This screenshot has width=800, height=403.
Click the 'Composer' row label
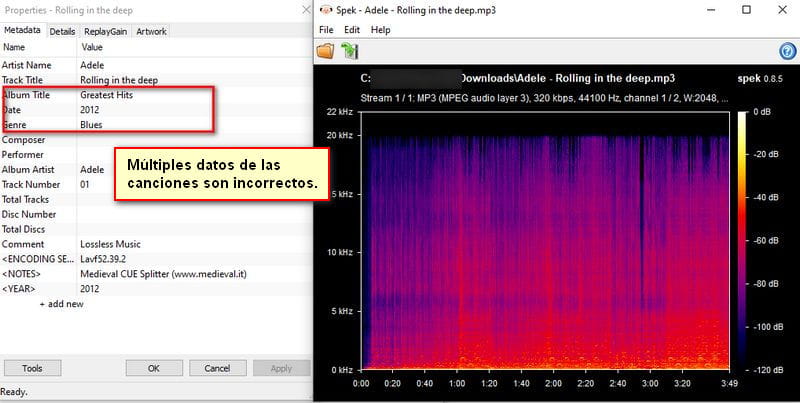23,139
